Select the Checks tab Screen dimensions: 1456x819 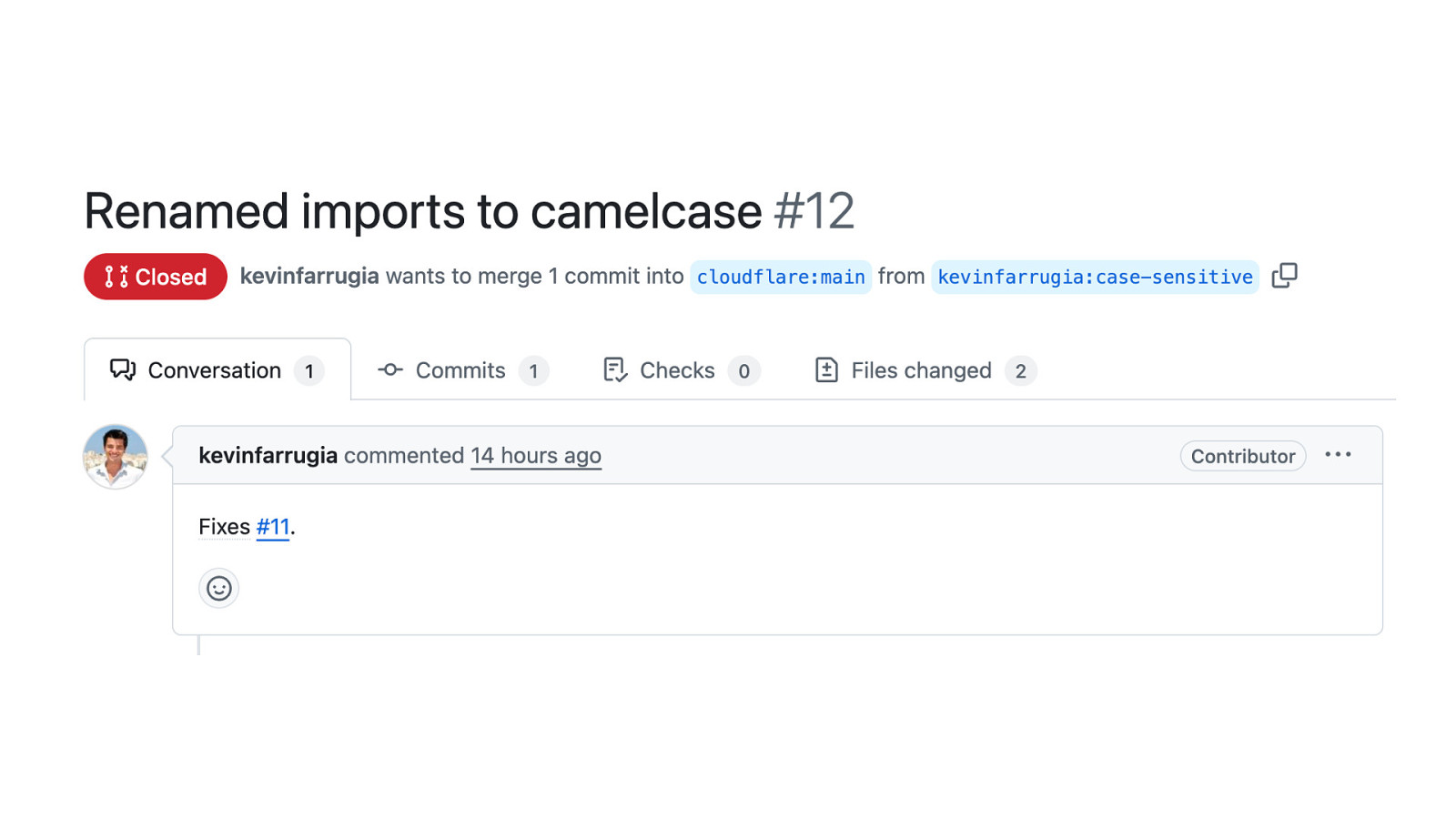[x=677, y=370]
